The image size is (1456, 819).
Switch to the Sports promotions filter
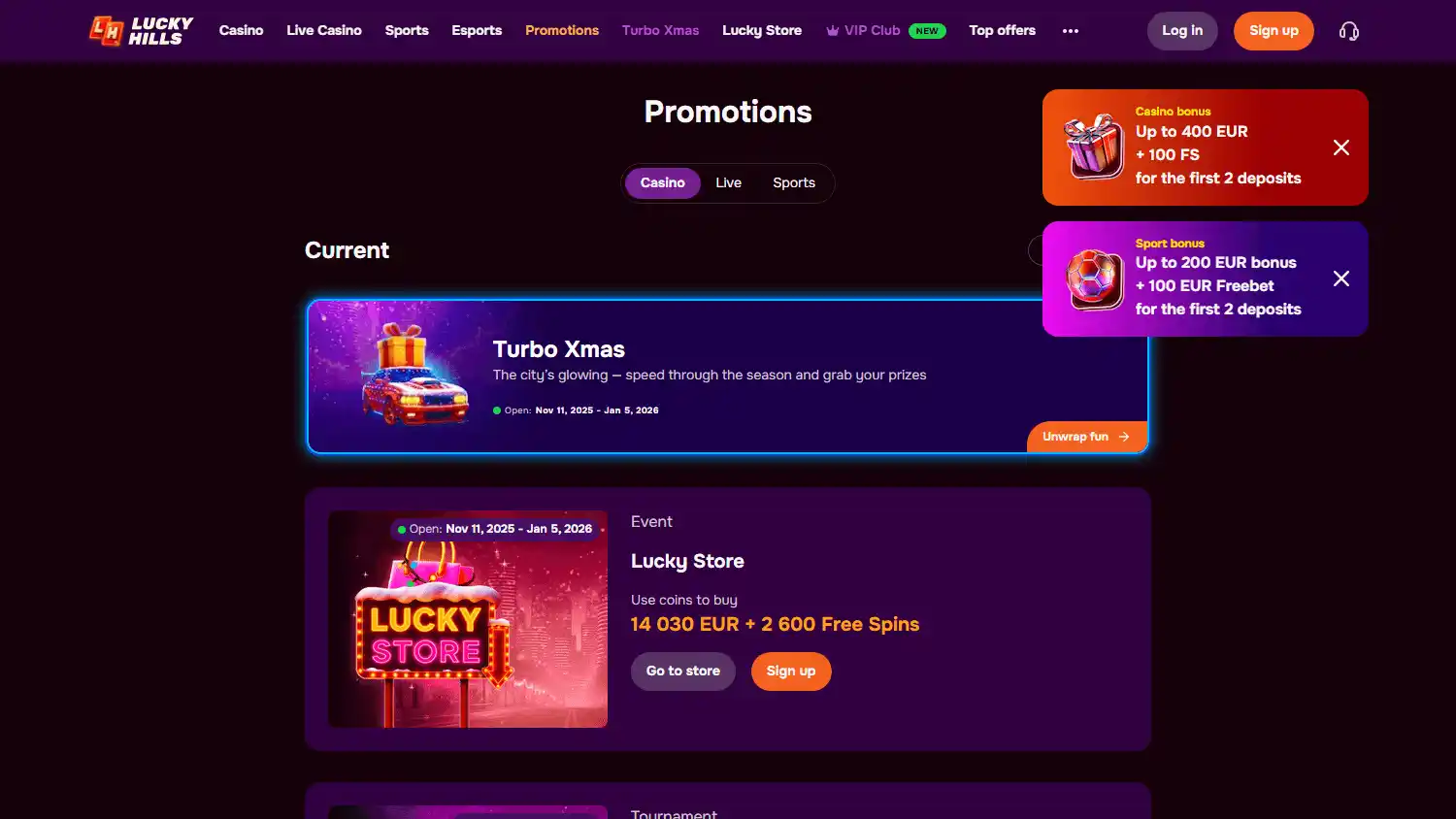(x=793, y=182)
